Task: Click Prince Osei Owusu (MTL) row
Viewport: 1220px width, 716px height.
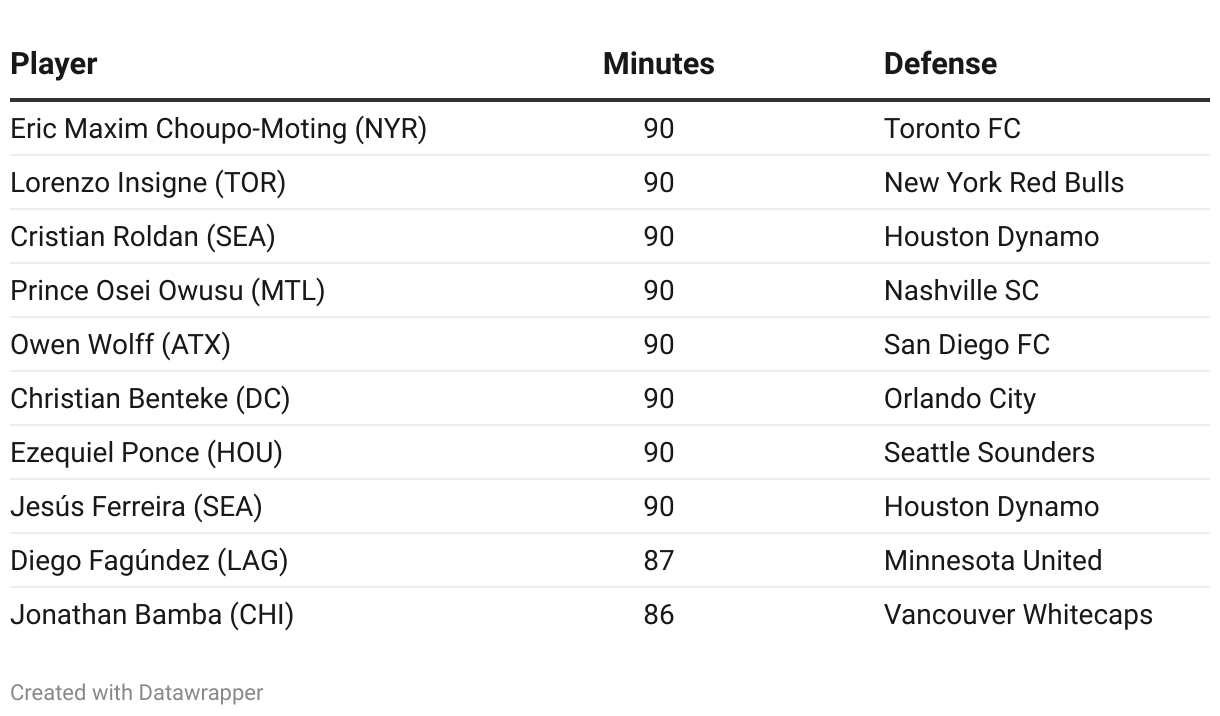Action: pyautogui.click(x=168, y=291)
